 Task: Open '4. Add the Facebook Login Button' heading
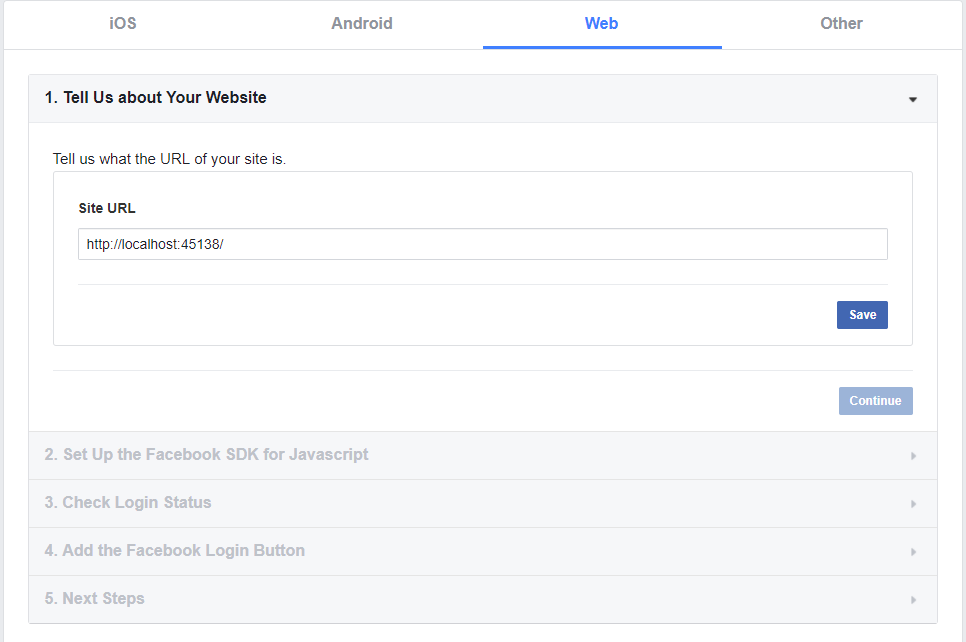[174, 551]
